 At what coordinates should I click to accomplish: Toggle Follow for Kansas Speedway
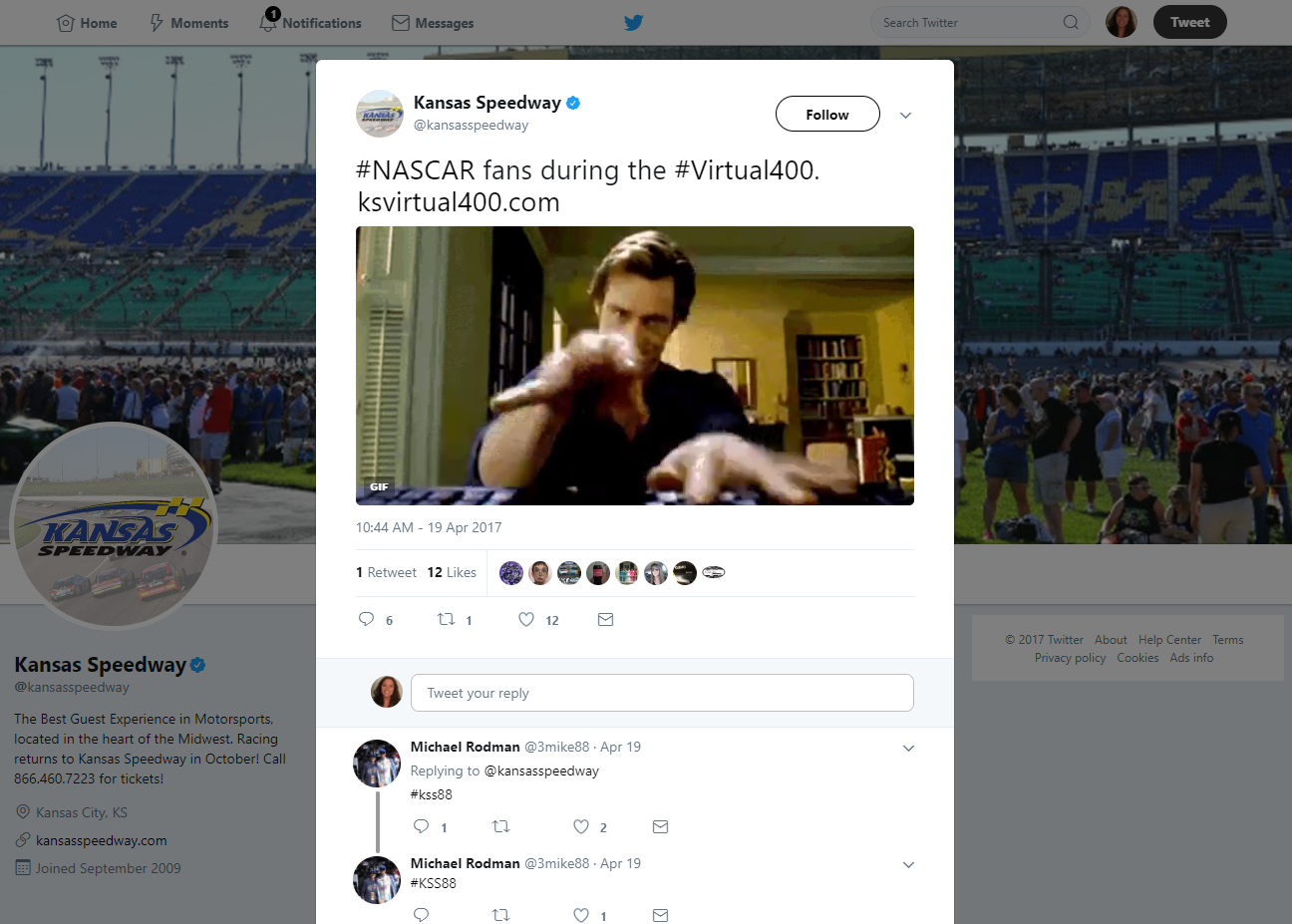[827, 115]
